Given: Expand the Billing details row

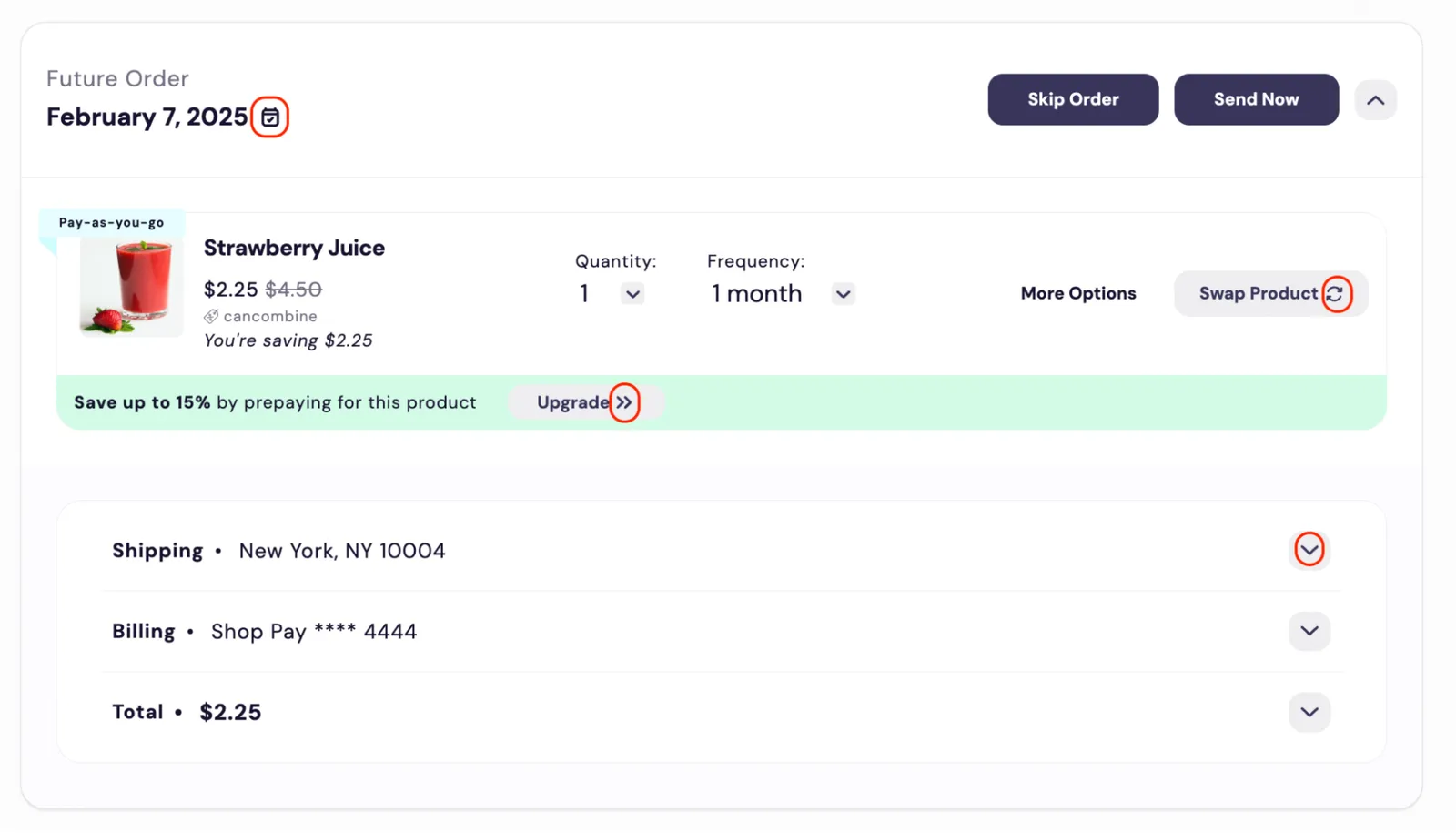Looking at the screenshot, I should click(x=1309, y=631).
